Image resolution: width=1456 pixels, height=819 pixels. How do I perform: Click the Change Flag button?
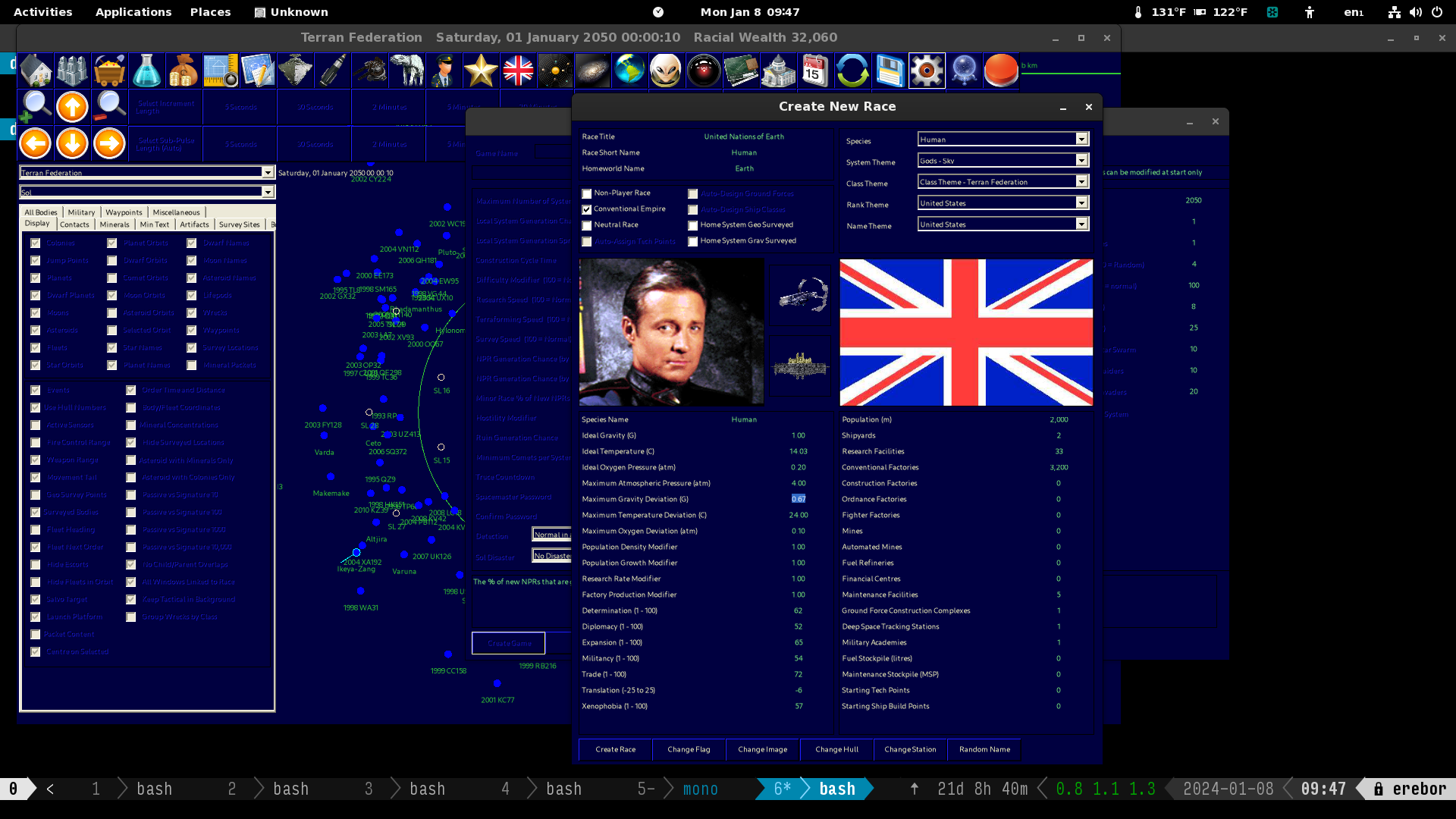click(x=689, y=749)
